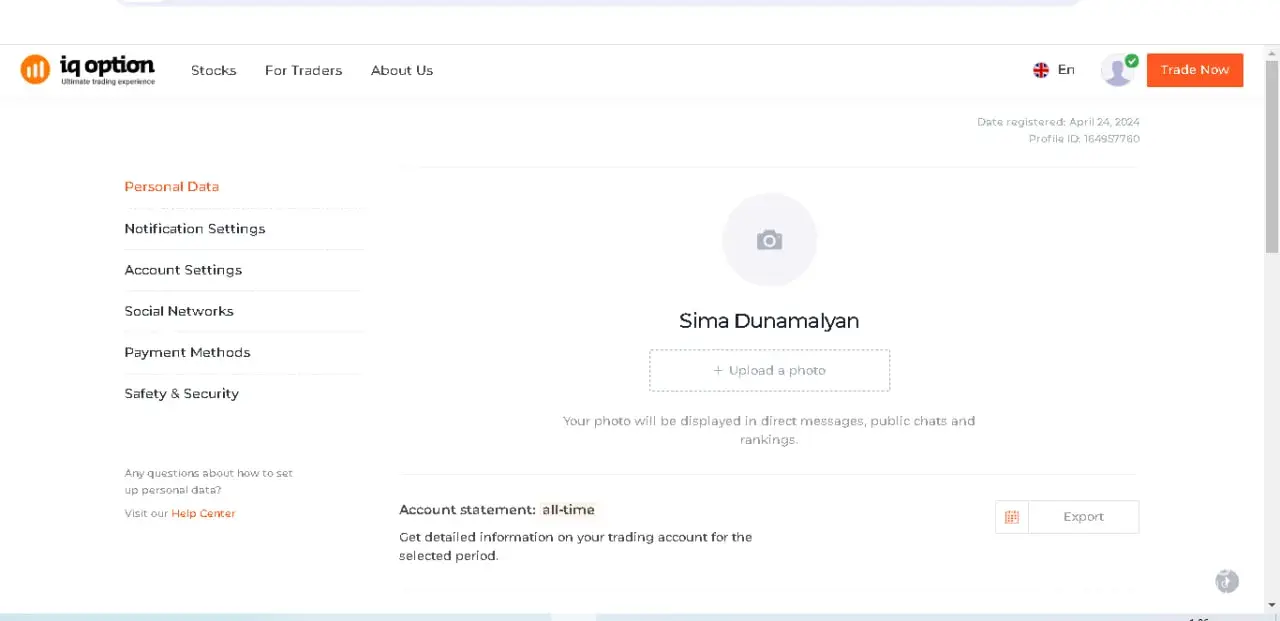Screen dimensions: 1280x621
Task: Open the Stocks menu
Action: [x=214, y=70]
